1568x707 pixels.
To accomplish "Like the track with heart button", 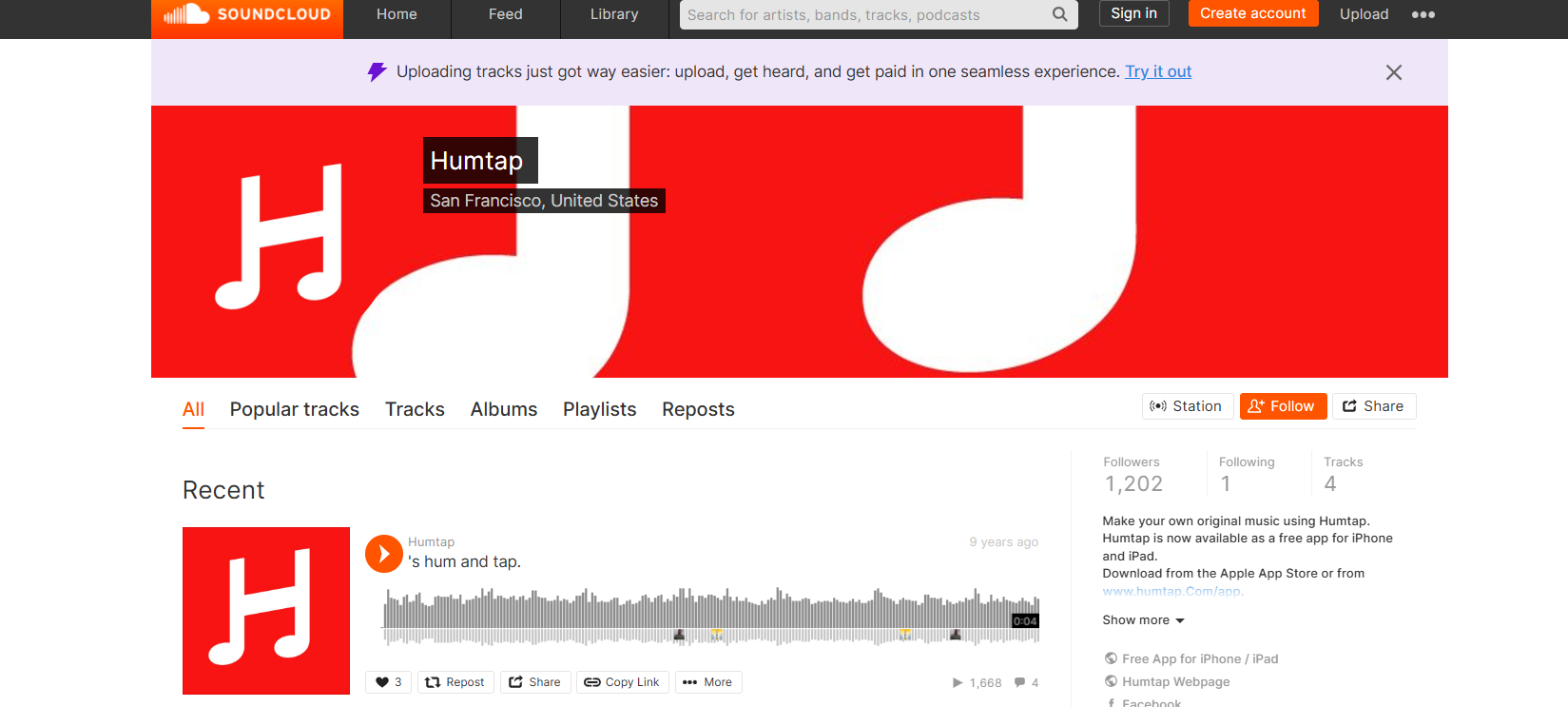I will 388,682.
